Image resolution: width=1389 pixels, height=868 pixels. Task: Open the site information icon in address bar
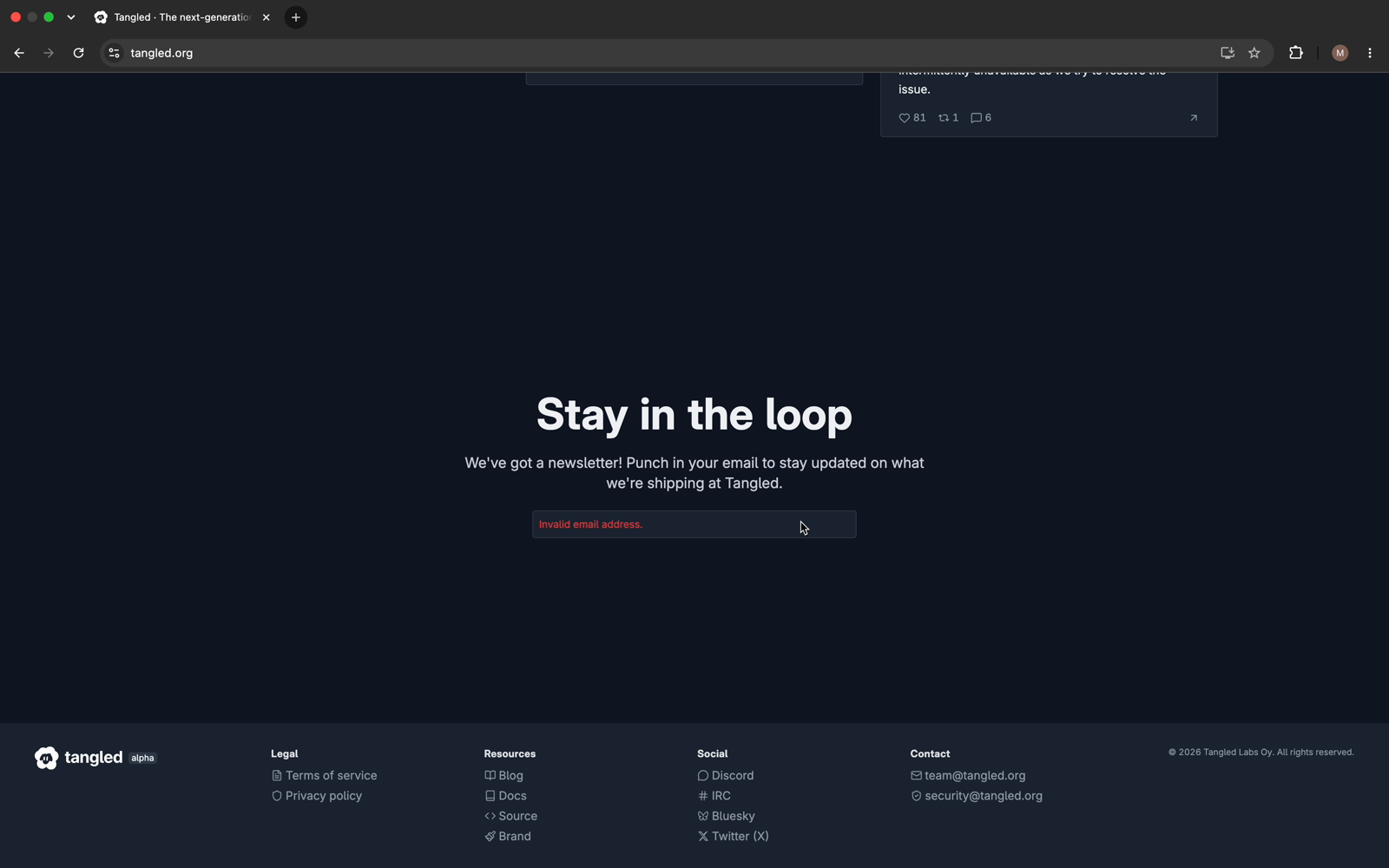click(x=114, y=53)
